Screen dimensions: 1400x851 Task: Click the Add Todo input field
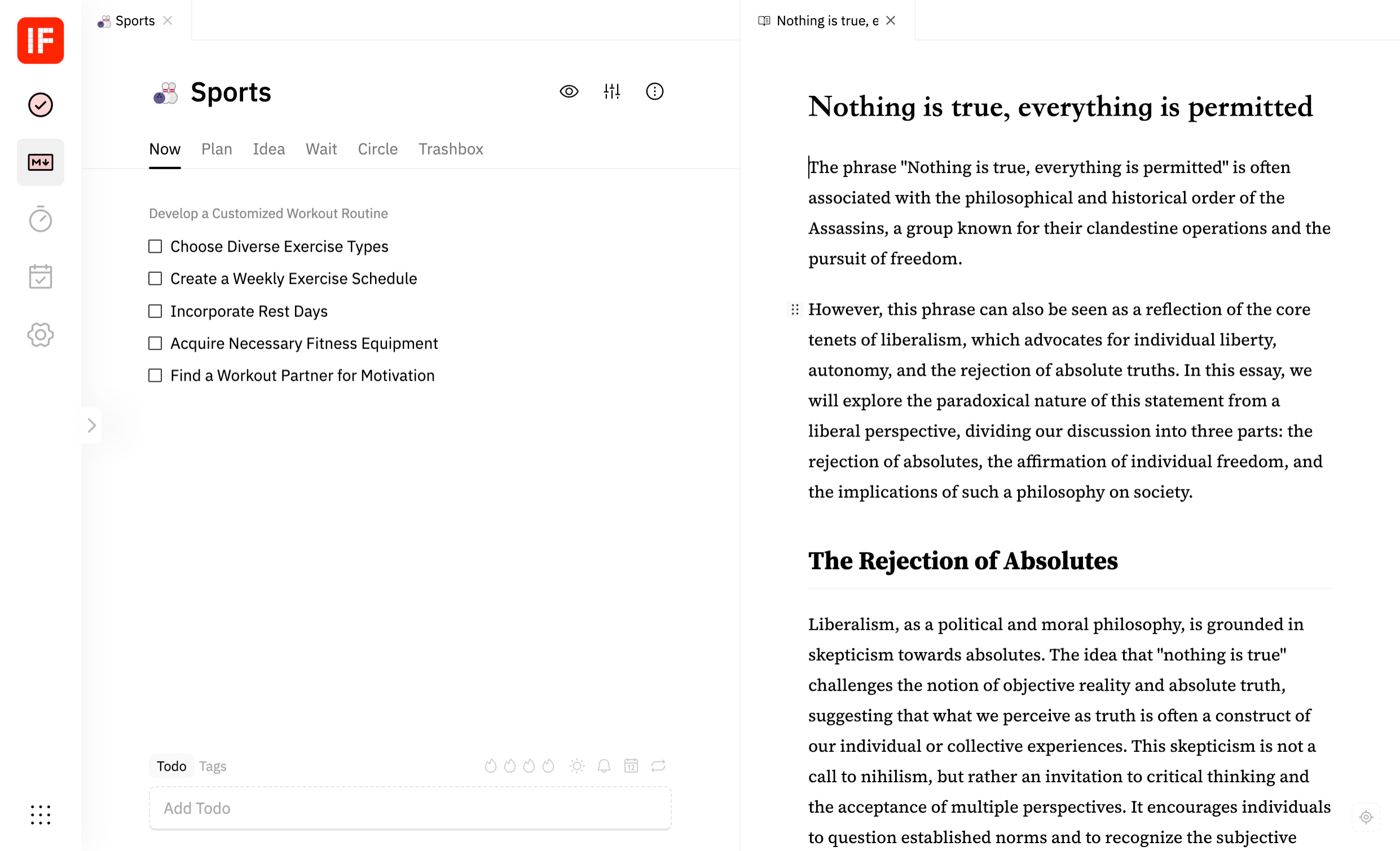coord(410,808)
